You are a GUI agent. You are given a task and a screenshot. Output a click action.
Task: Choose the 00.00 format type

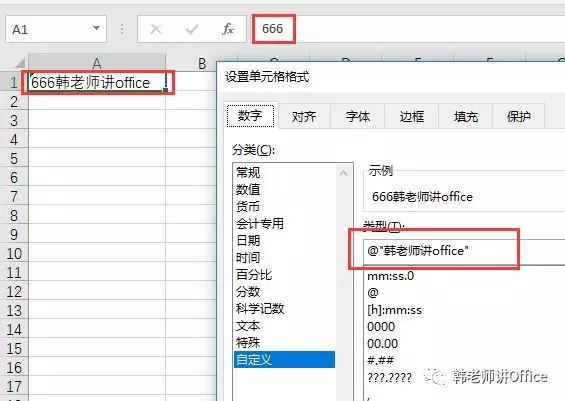(x=383, y=343)
